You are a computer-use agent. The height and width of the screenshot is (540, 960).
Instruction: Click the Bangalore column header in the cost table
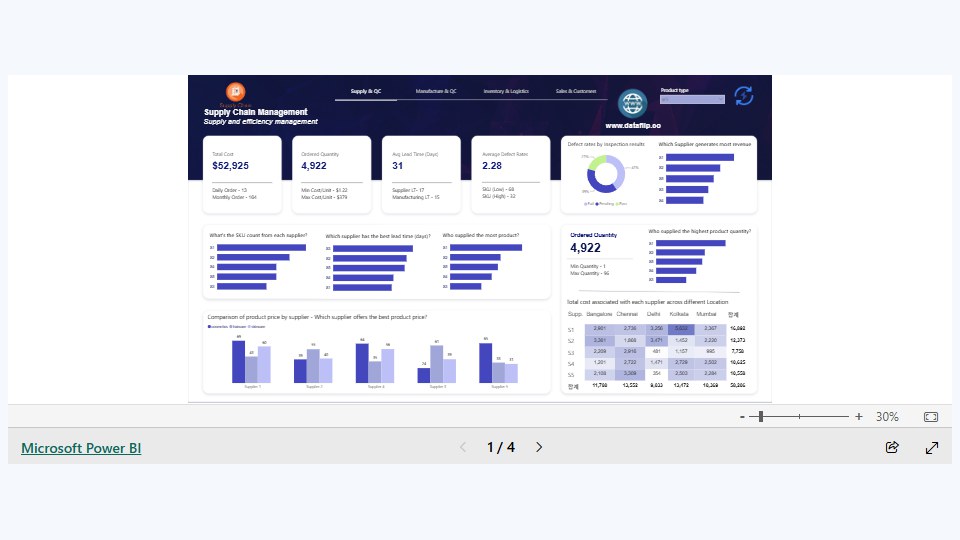coord(599,314)
